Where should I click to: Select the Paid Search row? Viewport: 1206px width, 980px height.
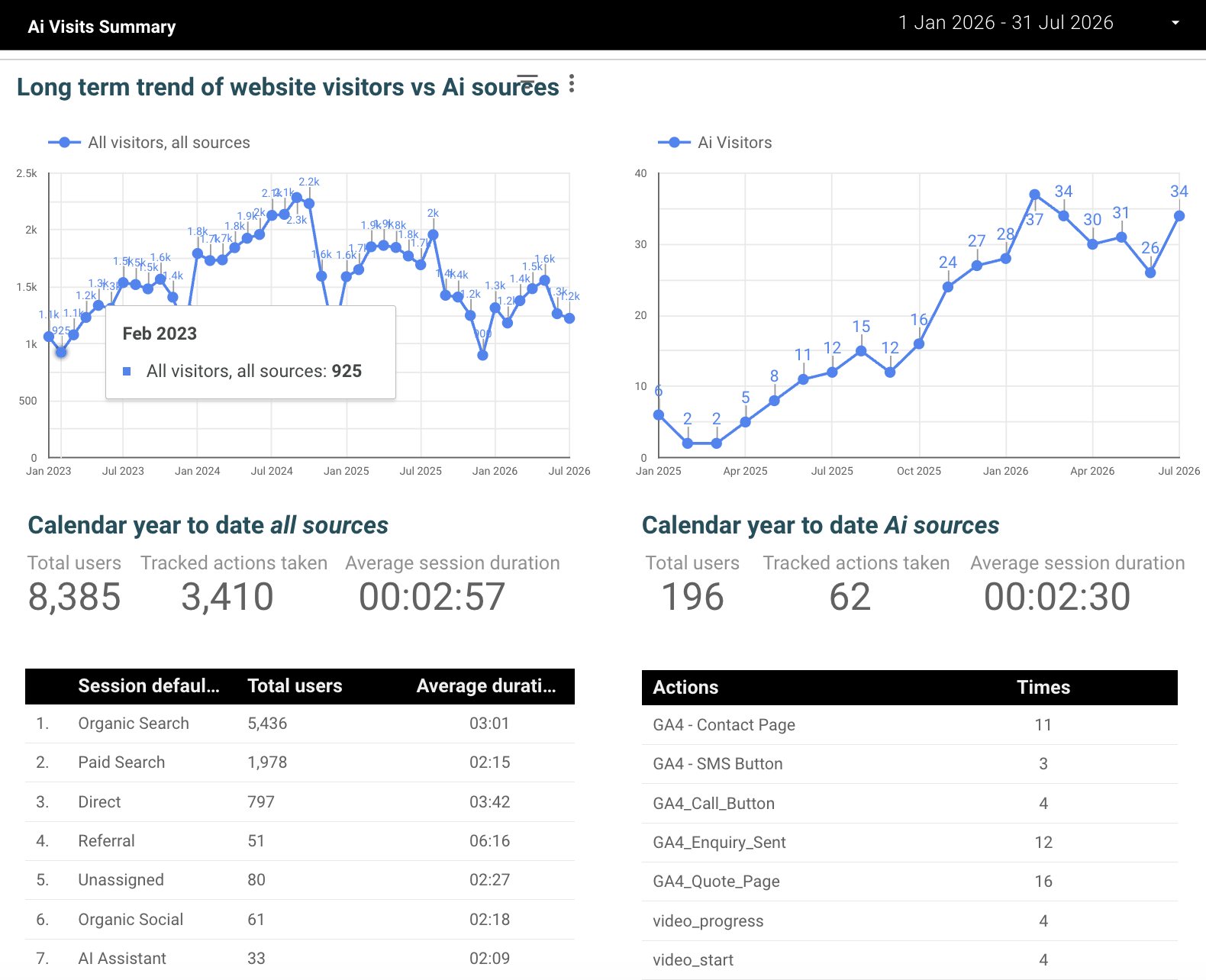(300, 762)
